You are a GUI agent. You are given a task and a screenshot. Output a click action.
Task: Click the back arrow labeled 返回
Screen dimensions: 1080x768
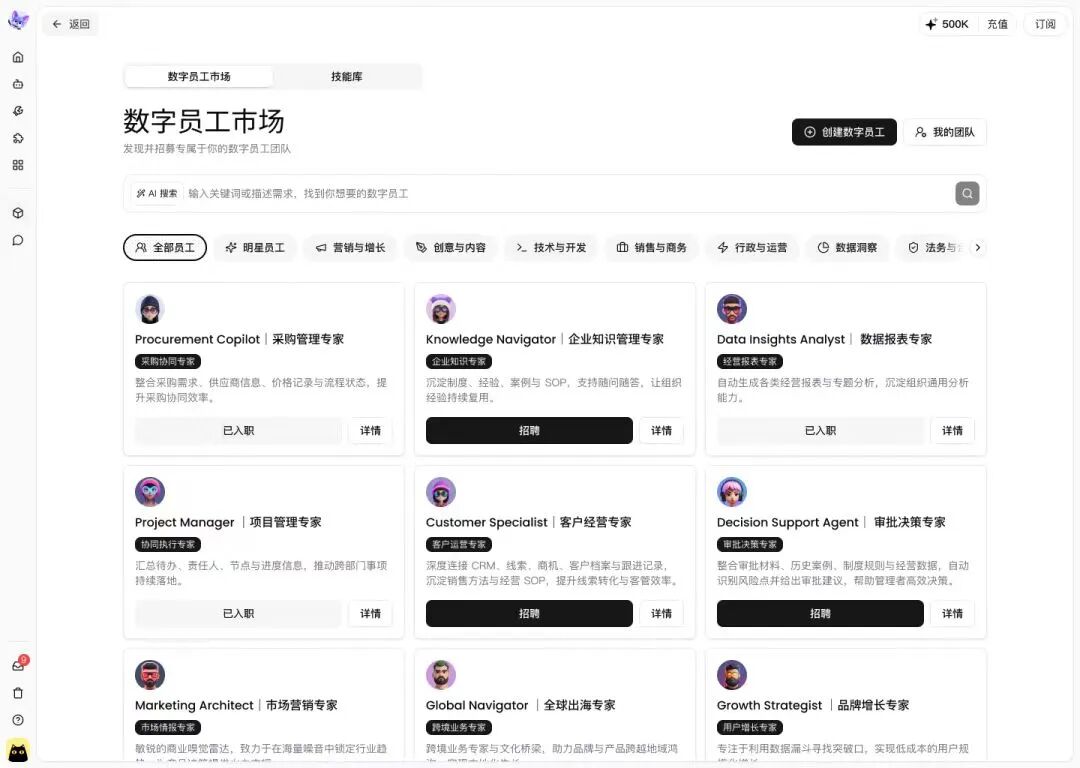pyautogui.click(x=70, y=23)
